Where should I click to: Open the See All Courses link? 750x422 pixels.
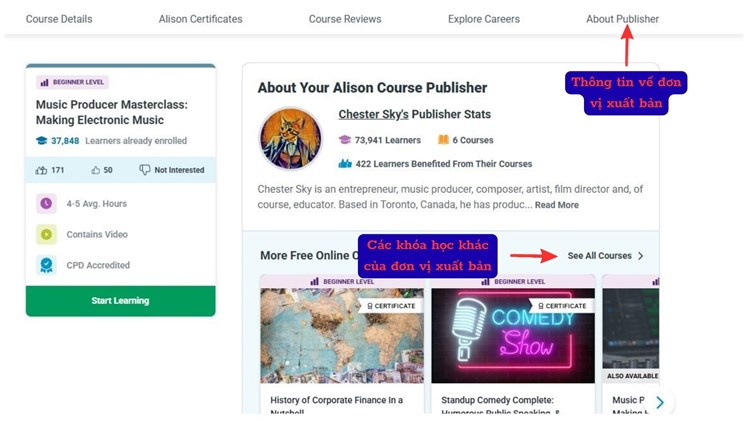tap(605, 255)
